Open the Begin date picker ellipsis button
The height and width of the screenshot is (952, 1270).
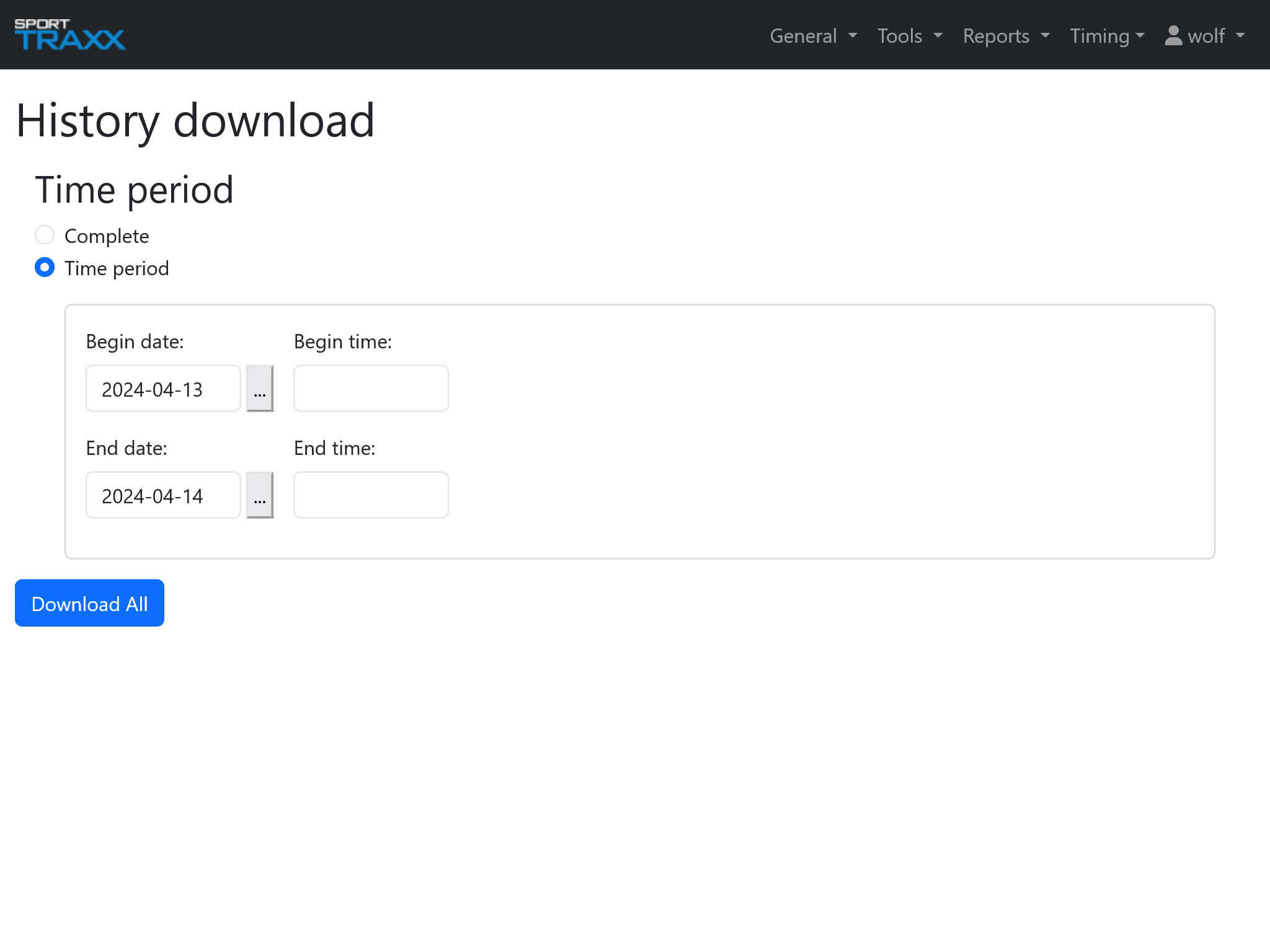(260, 389)
